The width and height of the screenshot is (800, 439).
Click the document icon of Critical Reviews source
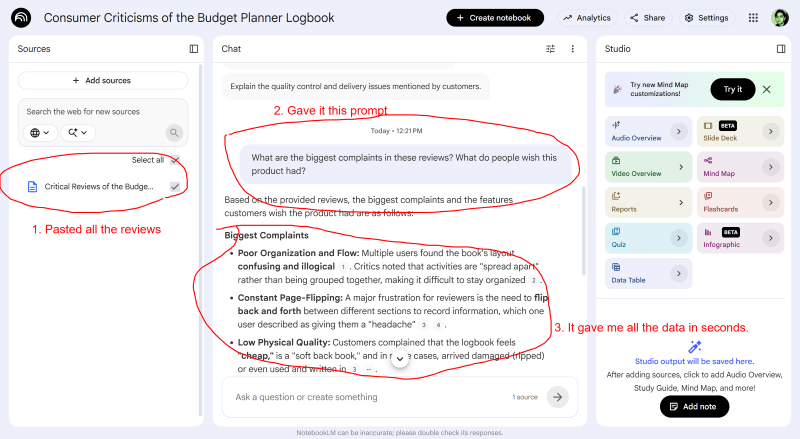[32, 187]
